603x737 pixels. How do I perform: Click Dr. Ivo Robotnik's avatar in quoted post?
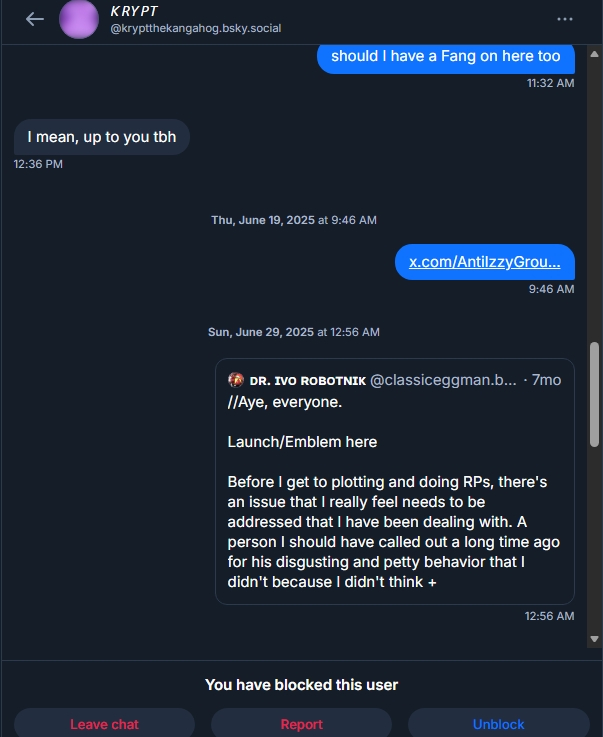tap(236, 380)
